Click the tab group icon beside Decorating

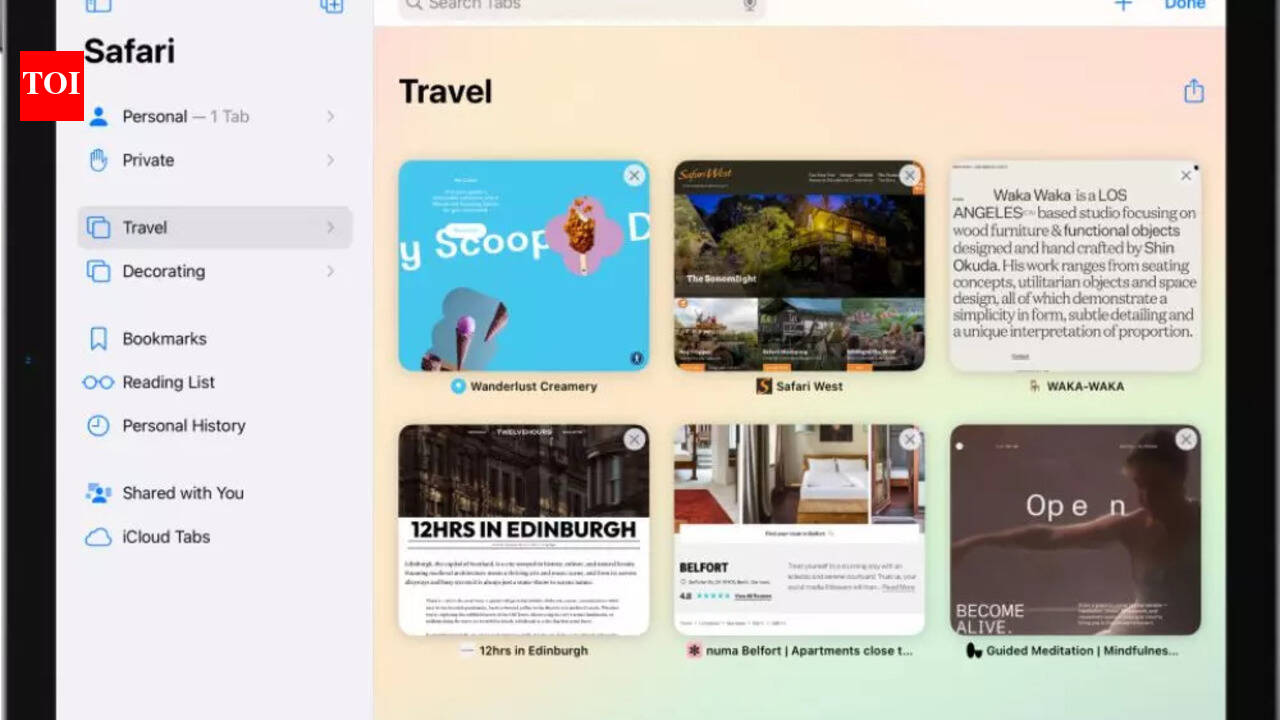tap(98, 272)
